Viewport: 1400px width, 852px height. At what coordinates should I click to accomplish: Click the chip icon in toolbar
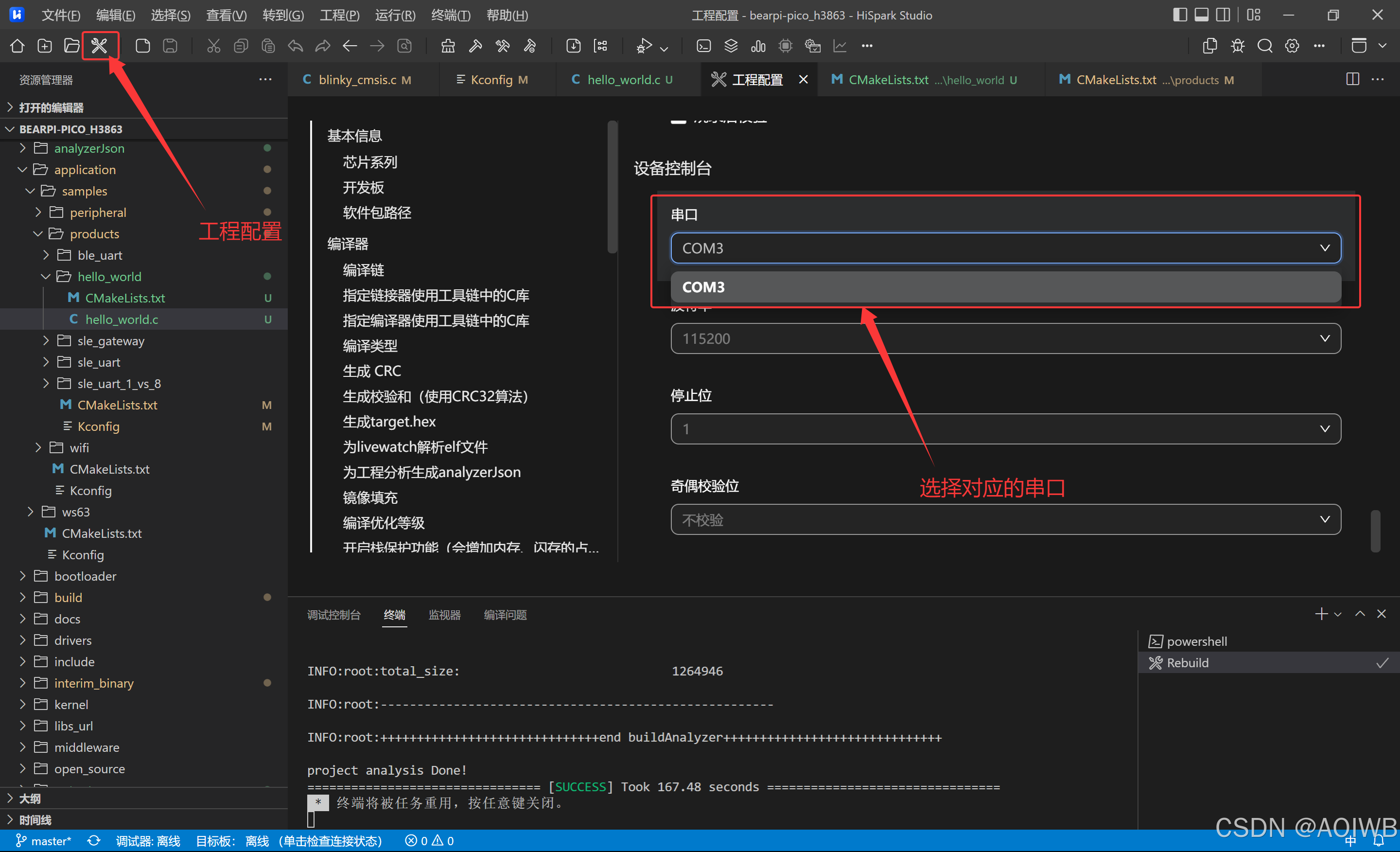click(x=785, y=46)
